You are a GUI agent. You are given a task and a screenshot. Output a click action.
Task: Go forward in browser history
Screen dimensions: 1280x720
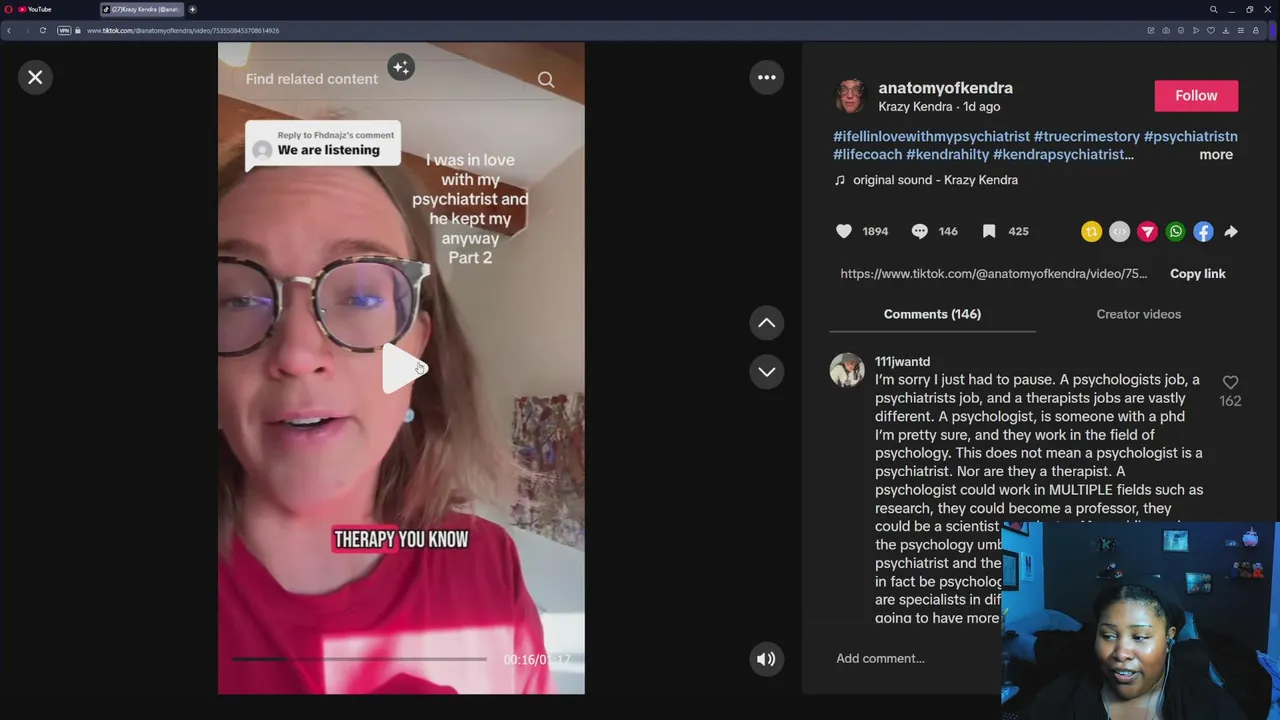tap(26, 30)
